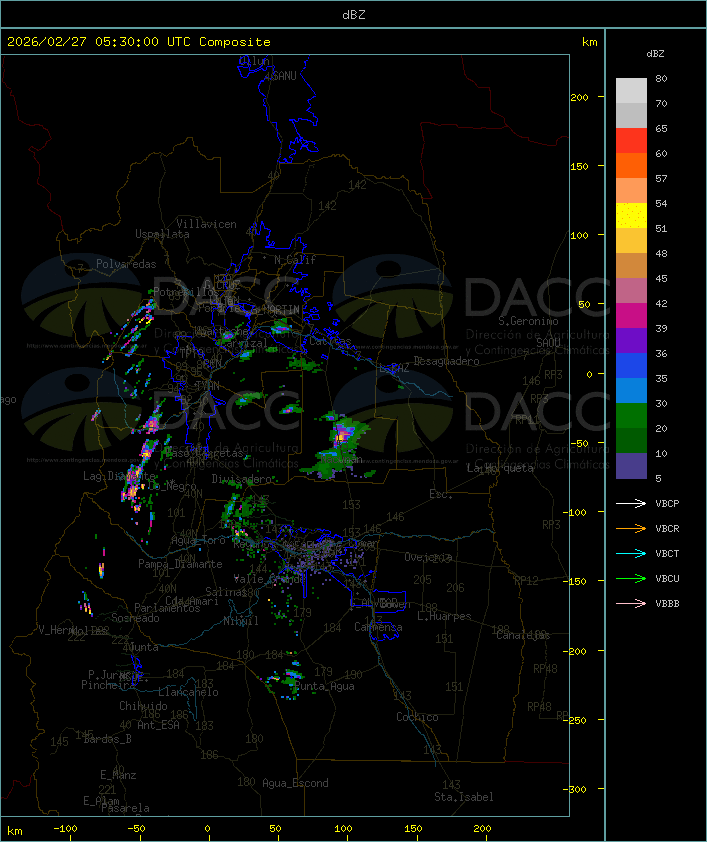This screenshot has height=842, width=707.
Task: Choose the dotted yellow 51-54 dBZ swatch
Action: pyautogui.click(x=631, y=216)
